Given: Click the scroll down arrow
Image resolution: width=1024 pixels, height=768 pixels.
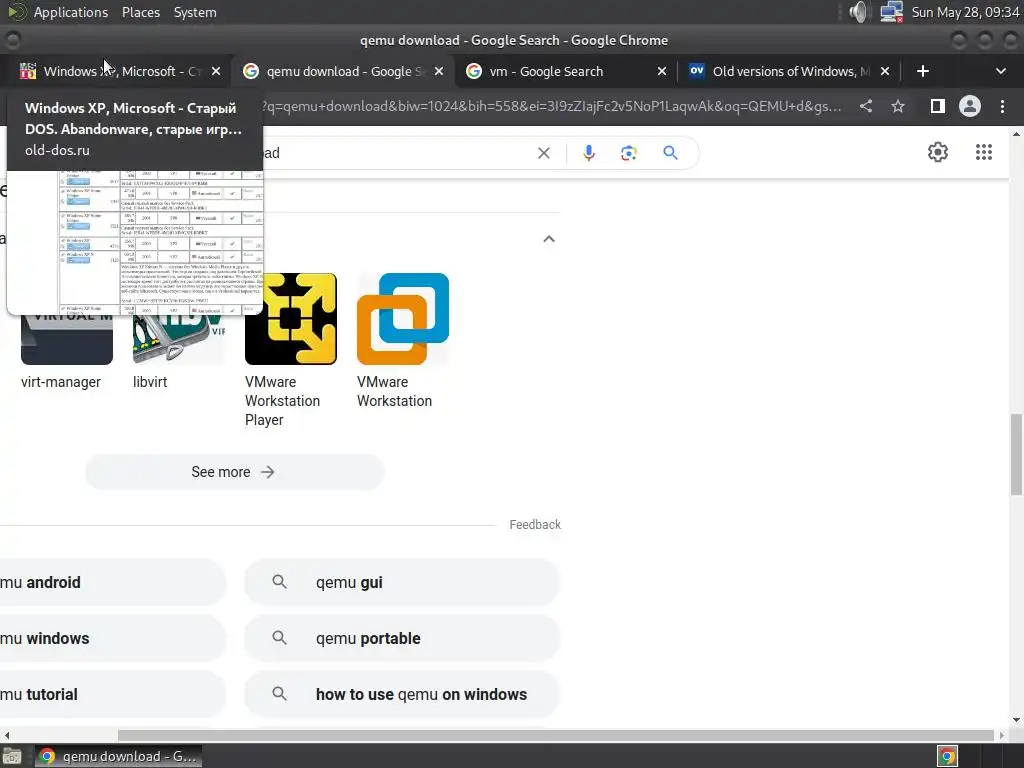Looking at the screenshot, I should point(1016,720).
